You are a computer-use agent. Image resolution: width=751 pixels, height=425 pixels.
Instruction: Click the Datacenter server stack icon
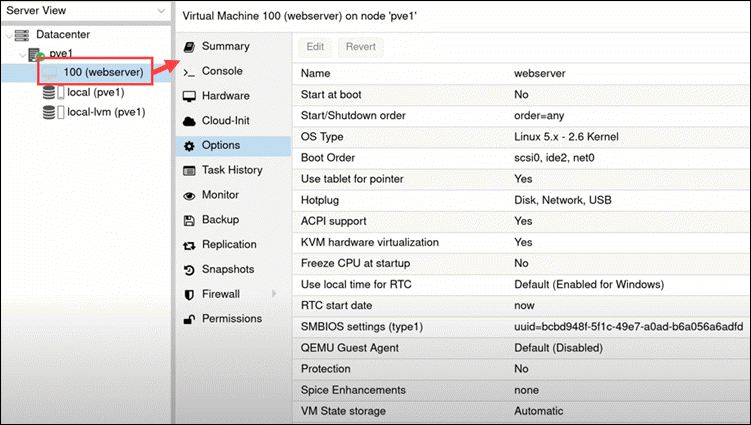point(22,35)
